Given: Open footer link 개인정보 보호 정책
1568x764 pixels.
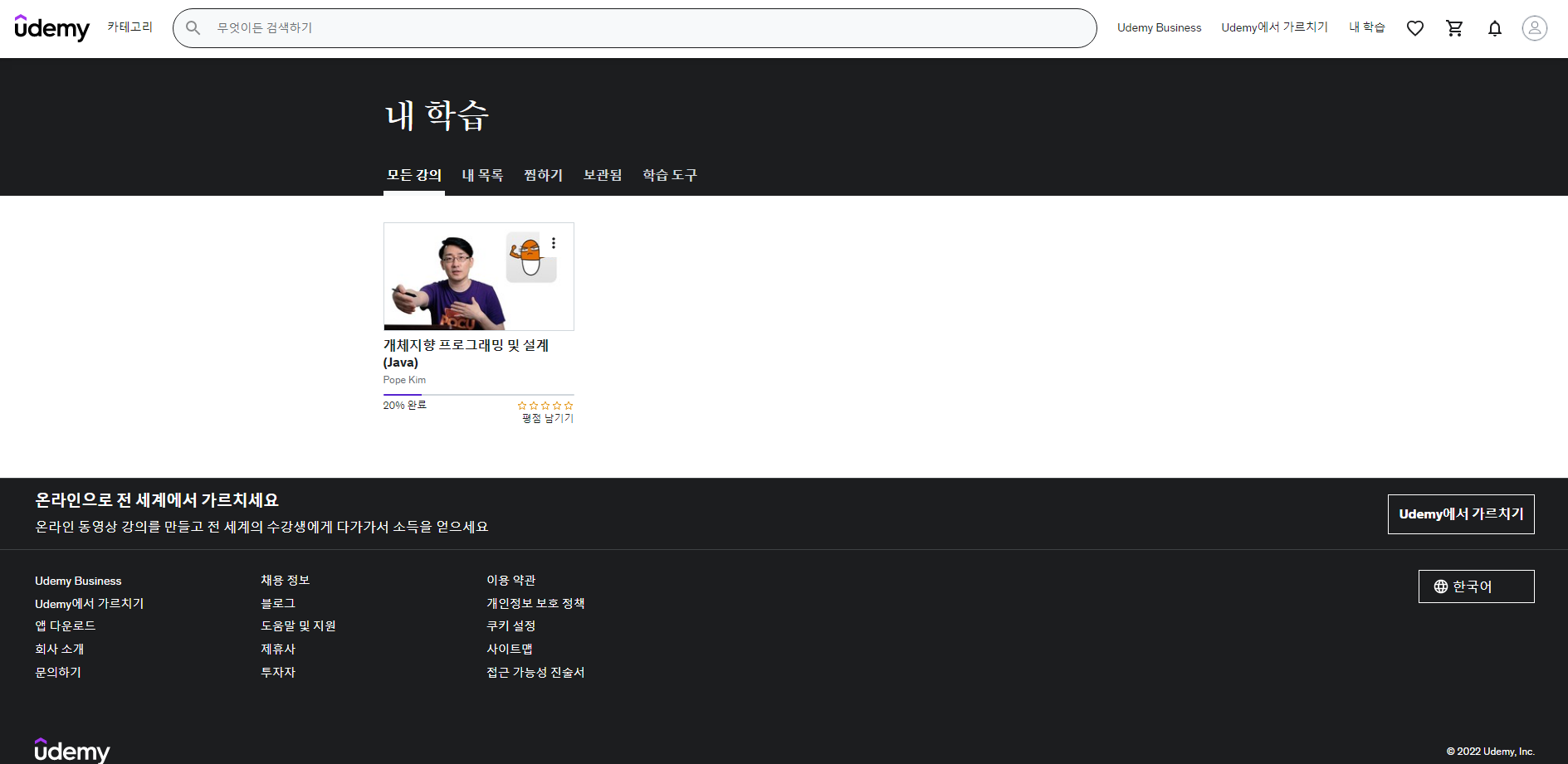Looking at the screenshot, I should [x=535, y=603].
